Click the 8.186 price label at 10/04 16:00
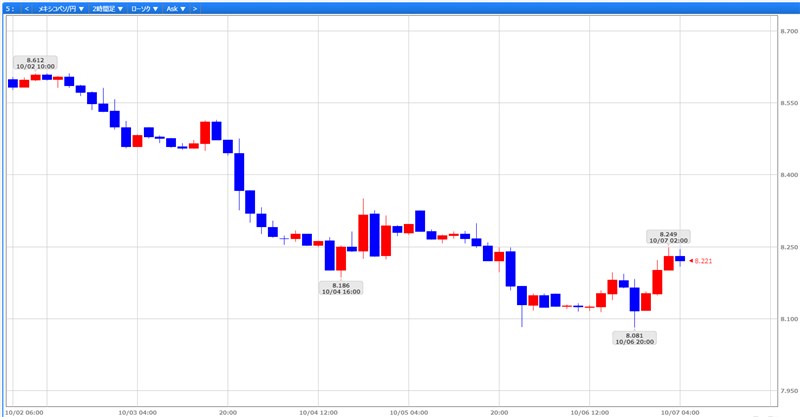Viewport: 800px width, 417px height. (341, 288)
